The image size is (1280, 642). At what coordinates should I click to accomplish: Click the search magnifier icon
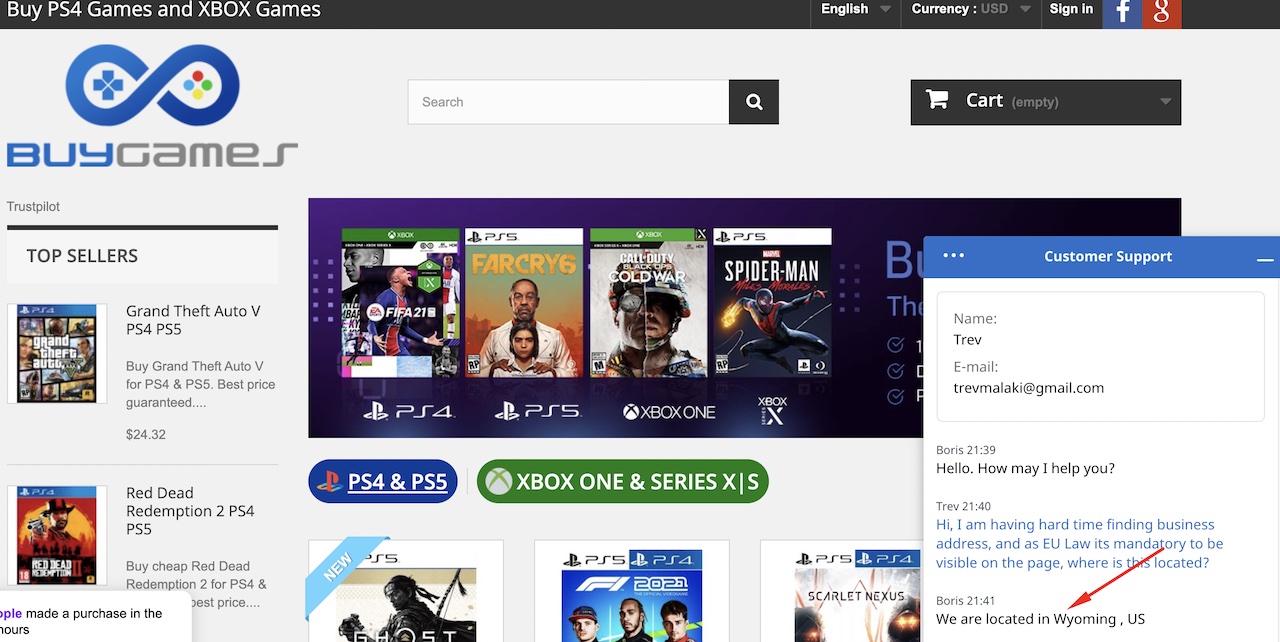[753, 101]
